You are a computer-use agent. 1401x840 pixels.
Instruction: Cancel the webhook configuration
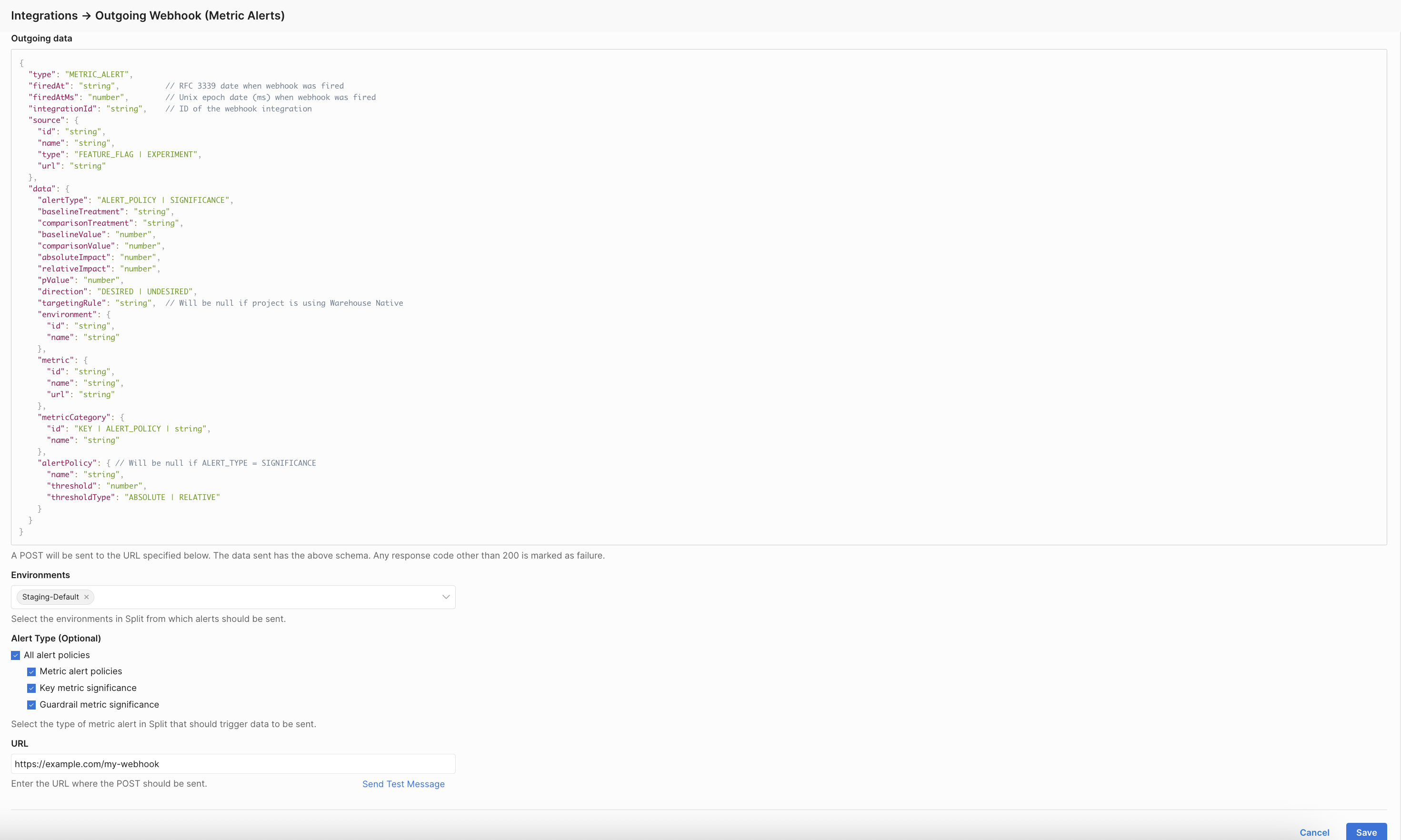[1314, 832]
